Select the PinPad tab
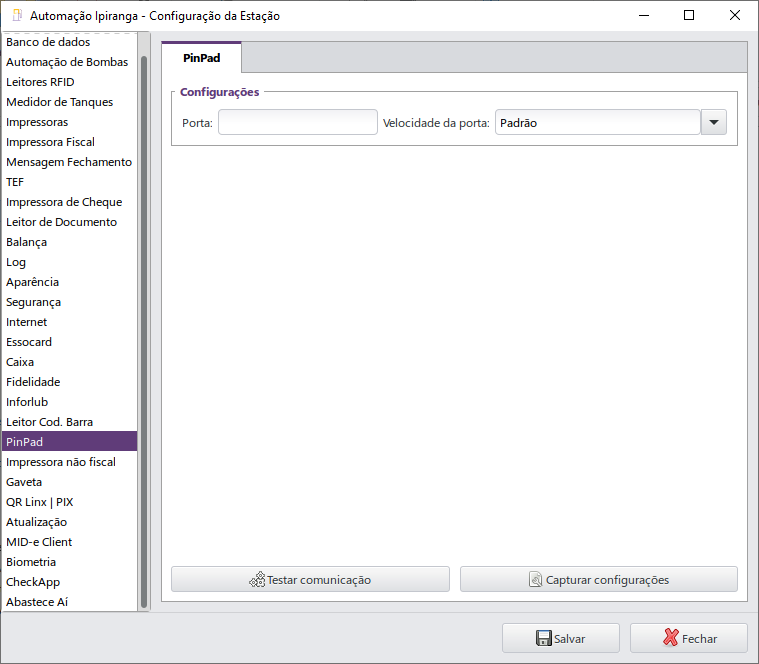This screenshot has height=664, width=759. click(x=201, y=58)
